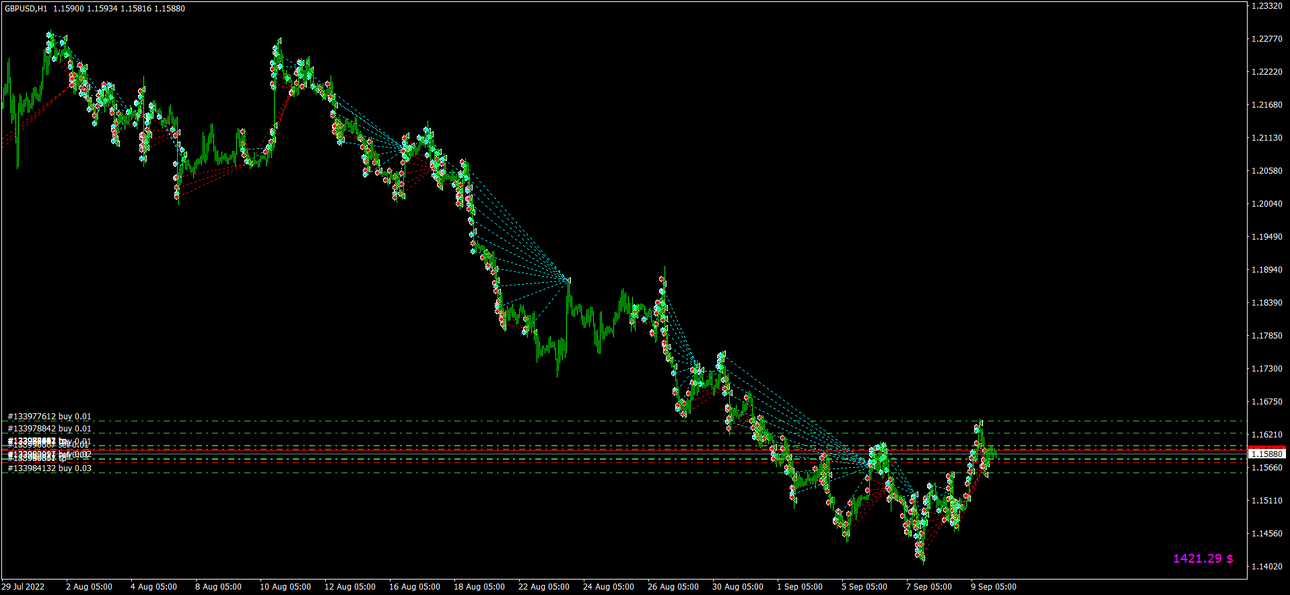Click price scale value 1.15110
Screen dimensions: 1290x595
click(x=1267, y=501)
